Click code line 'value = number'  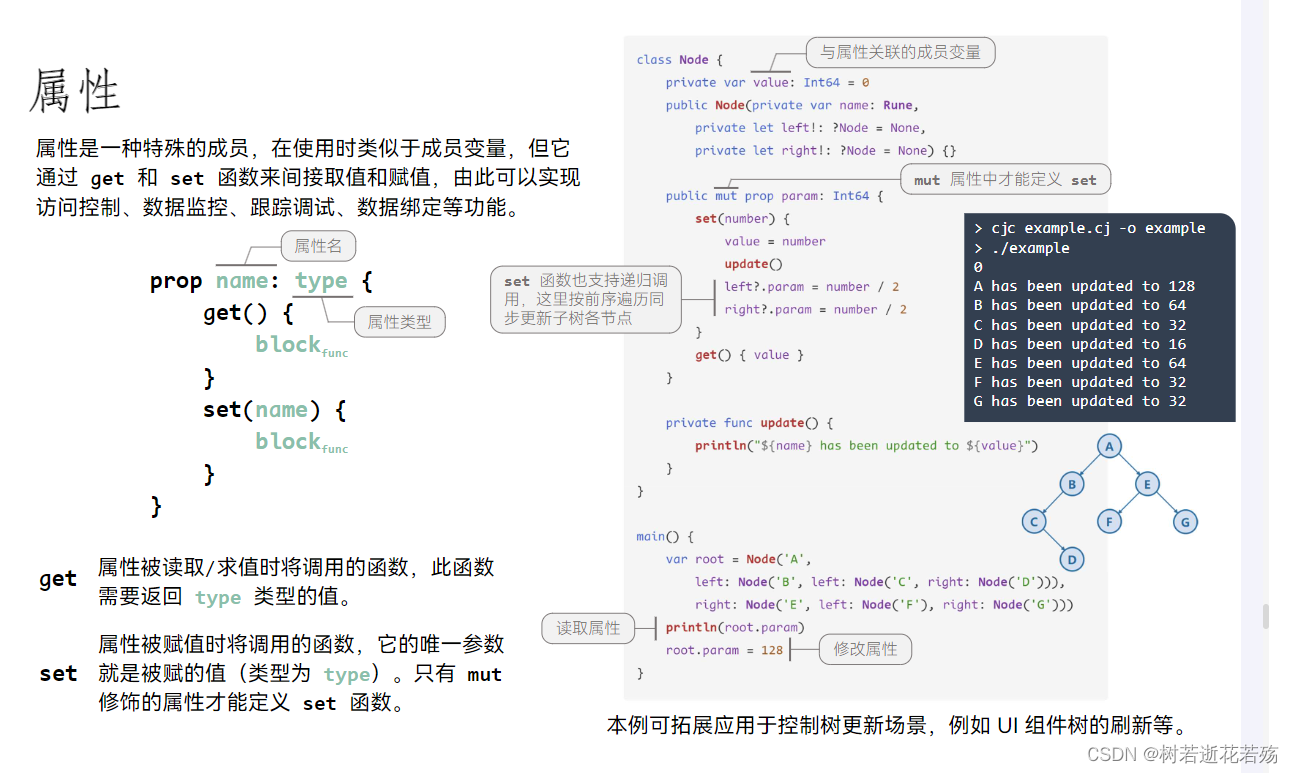point(775,242)
